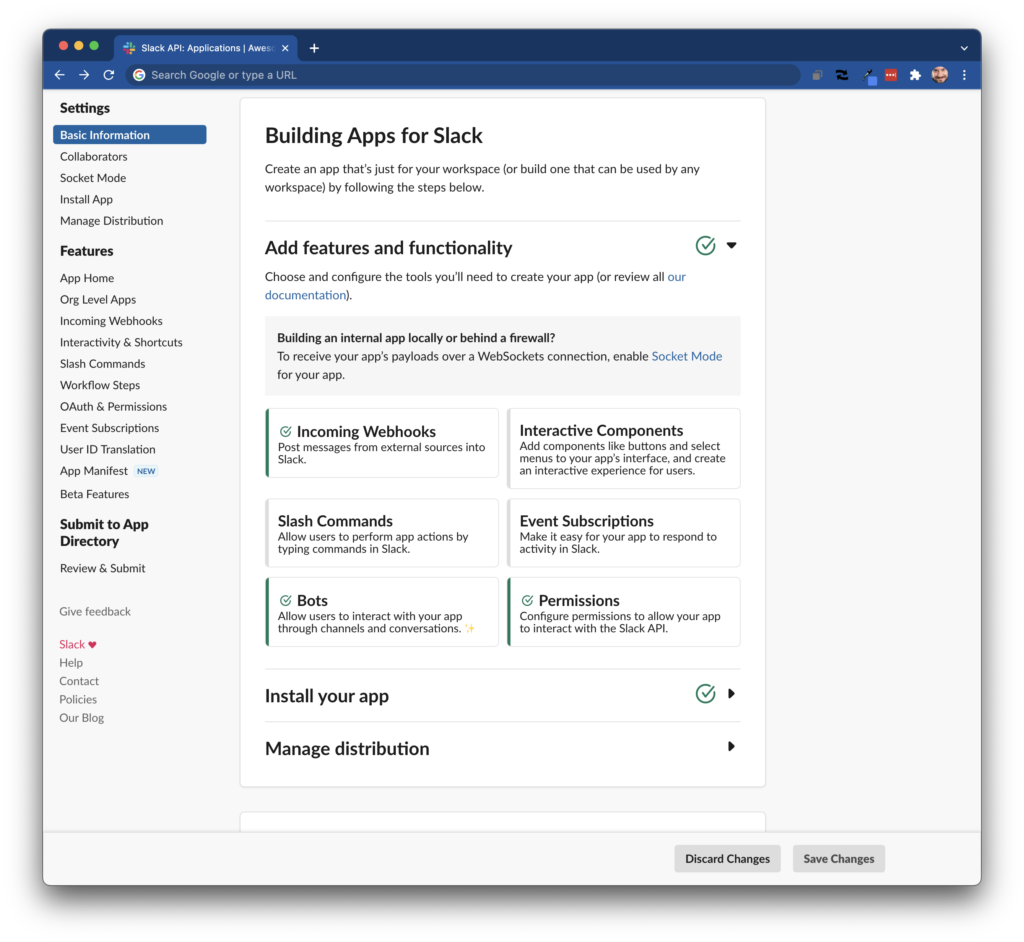Click the Give feedback link

pyautogui.click(x=95, y=611)
